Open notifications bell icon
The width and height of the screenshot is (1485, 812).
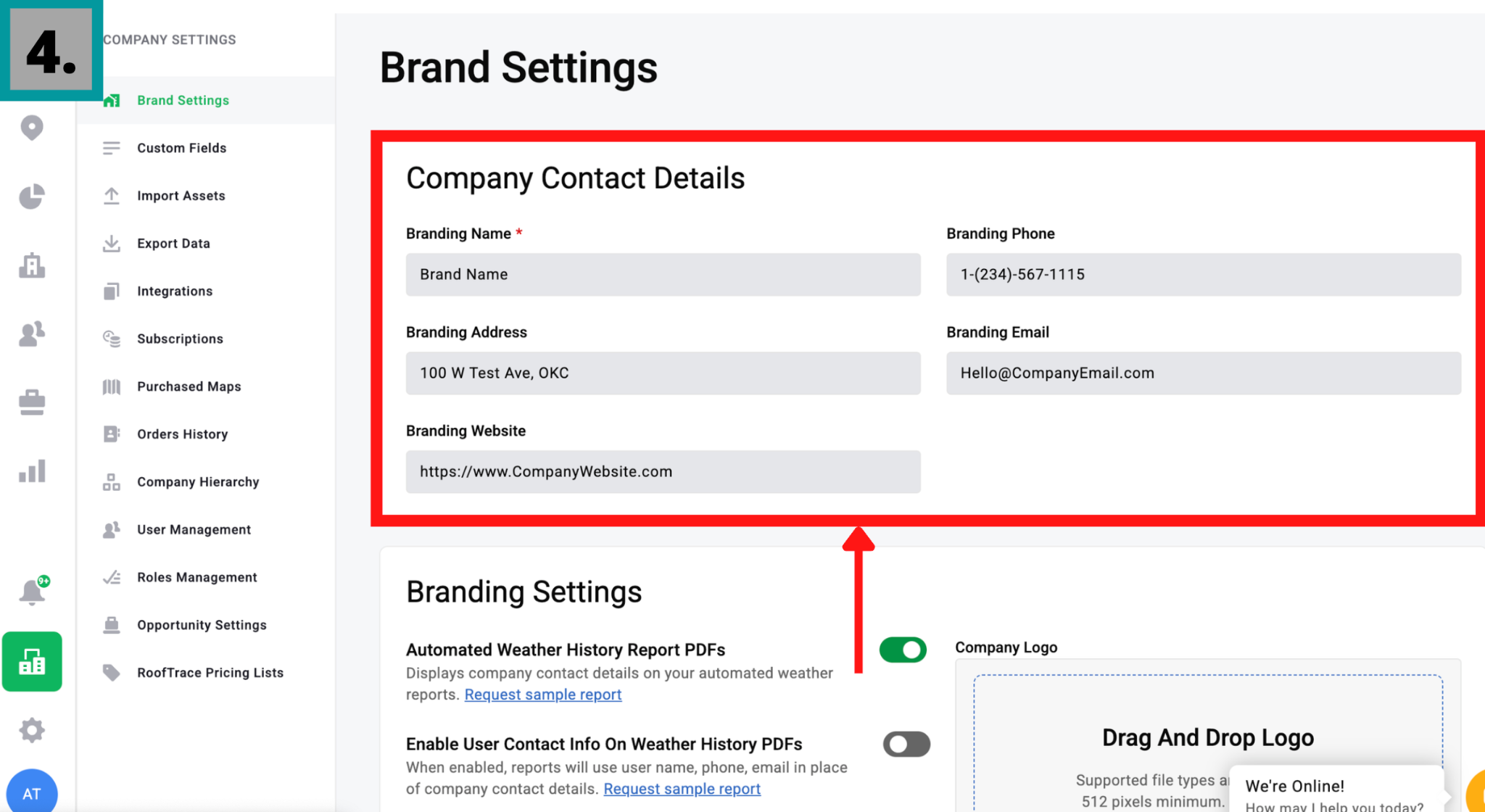(x=32, y=592)
